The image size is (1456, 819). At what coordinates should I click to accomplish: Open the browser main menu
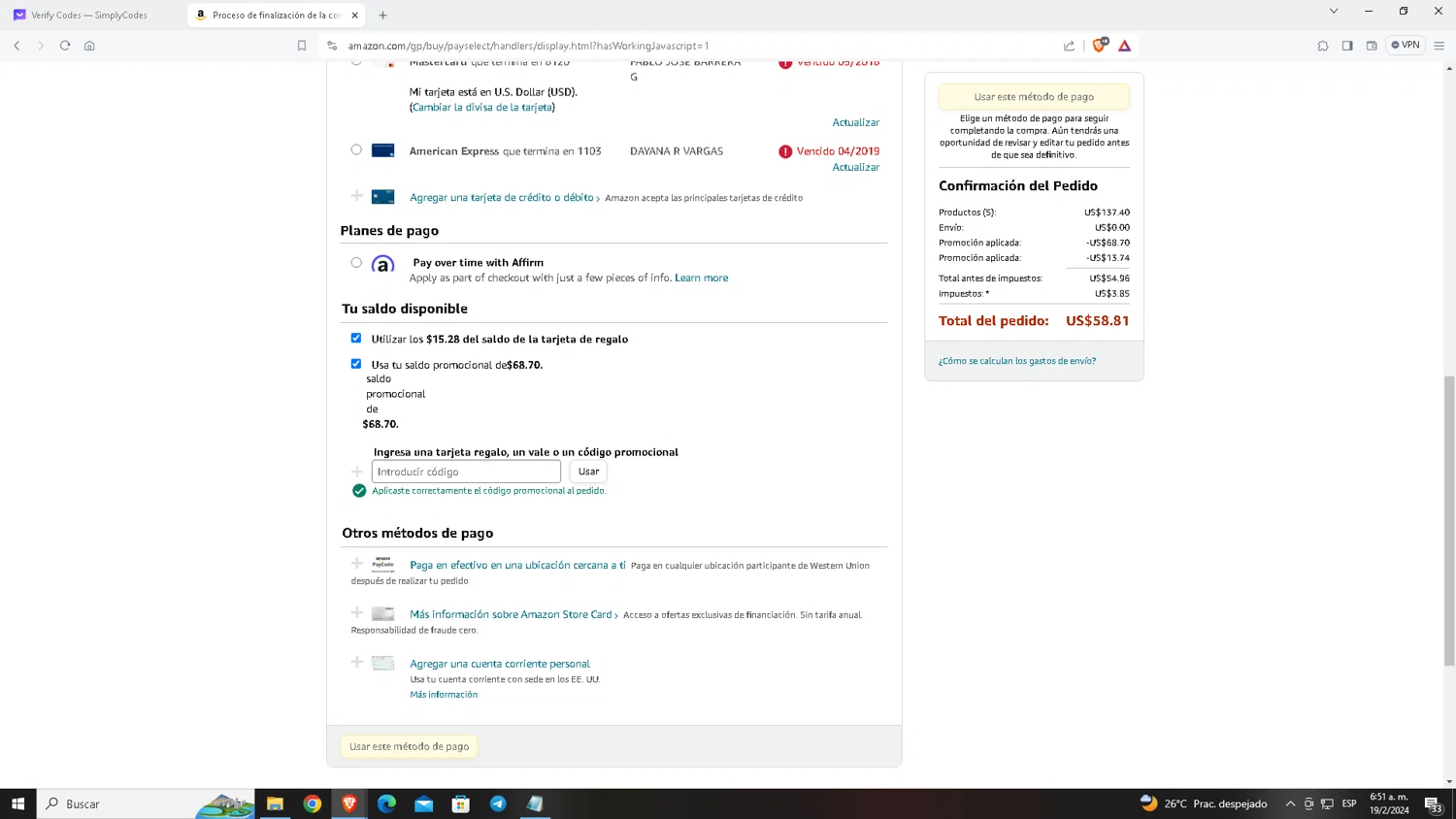(x=1439, y=46)
